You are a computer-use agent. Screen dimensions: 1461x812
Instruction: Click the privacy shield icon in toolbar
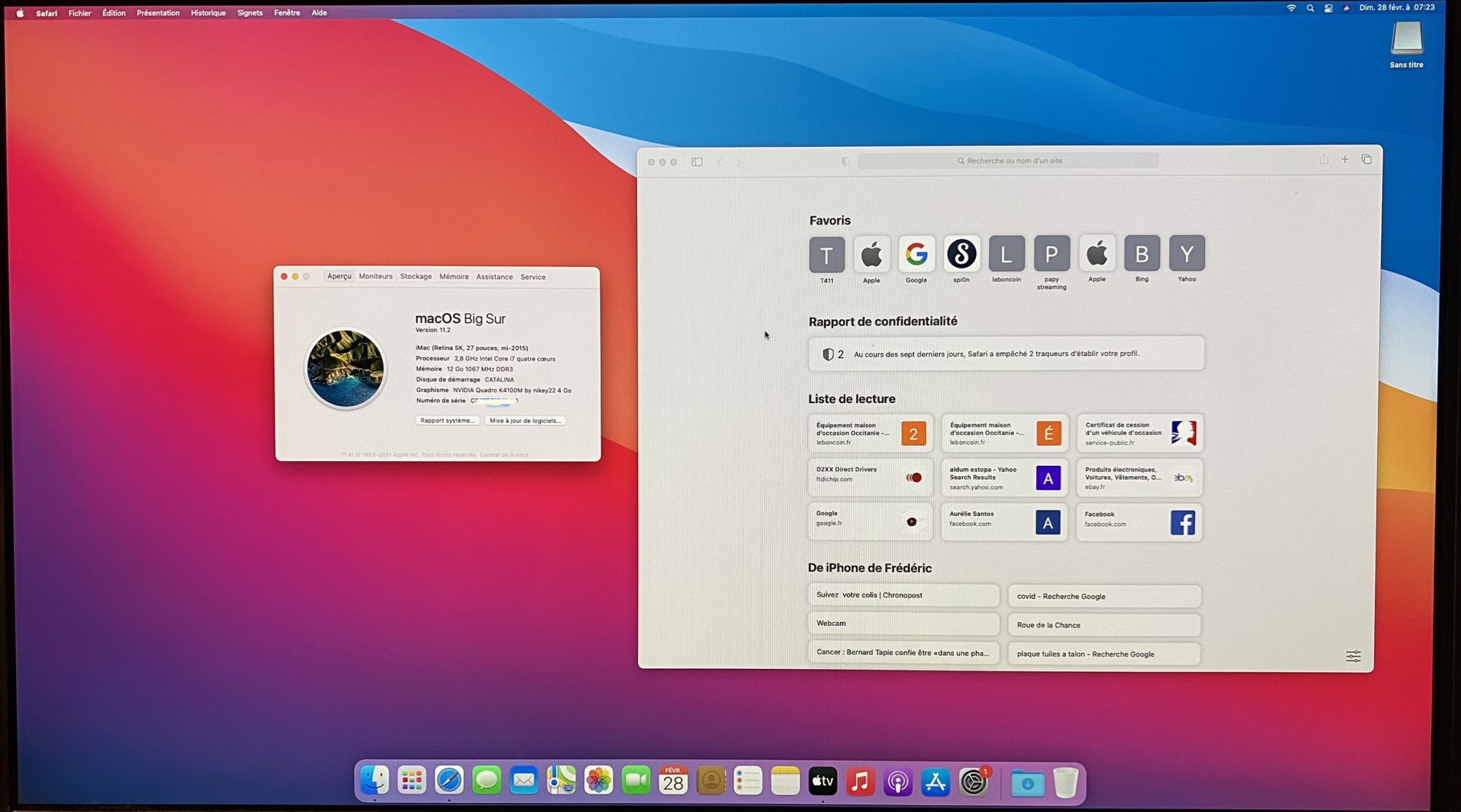click(845, 161)
